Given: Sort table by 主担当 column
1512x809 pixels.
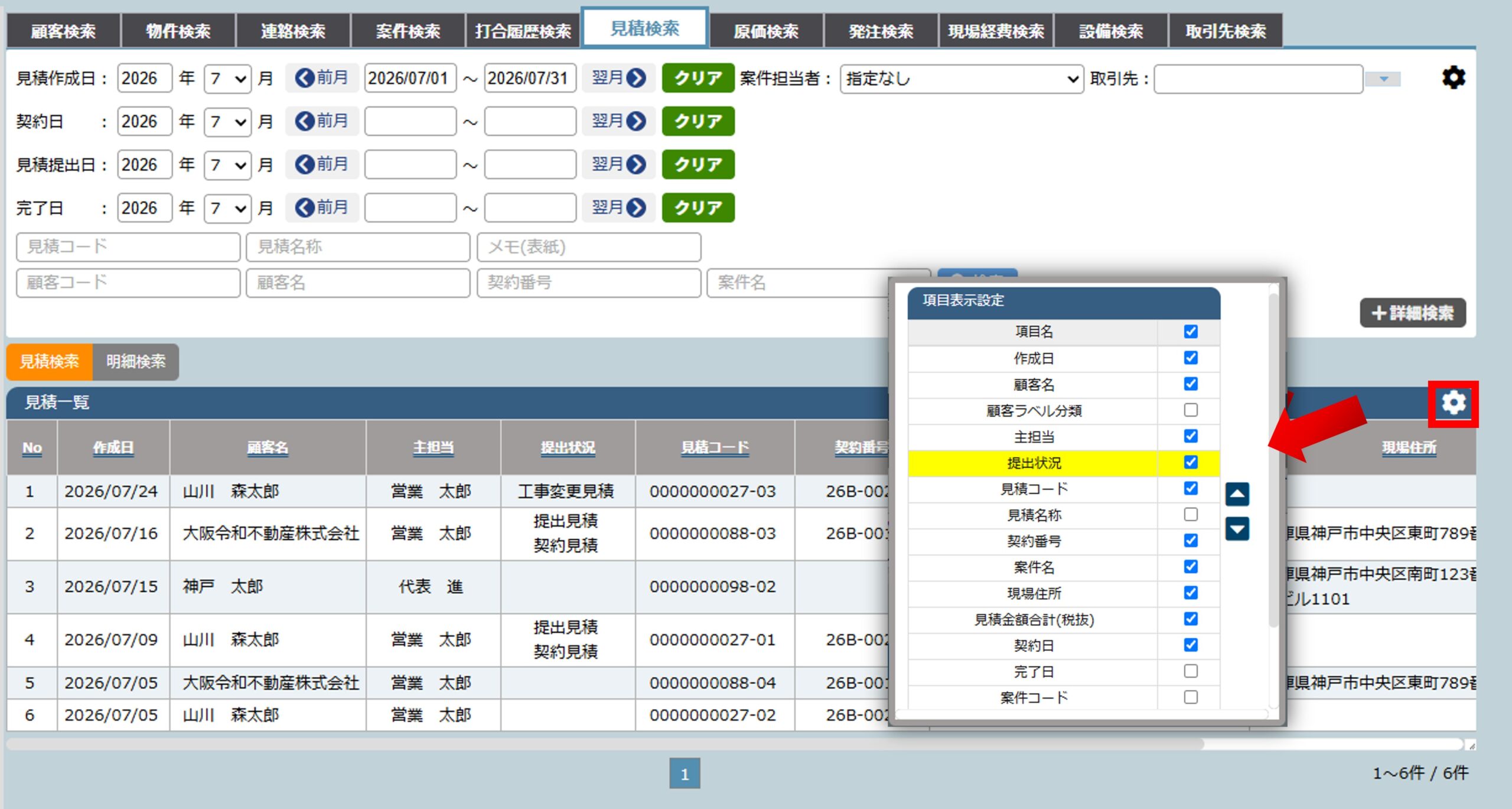Looking at the screenshot, I should coord(433,447).
